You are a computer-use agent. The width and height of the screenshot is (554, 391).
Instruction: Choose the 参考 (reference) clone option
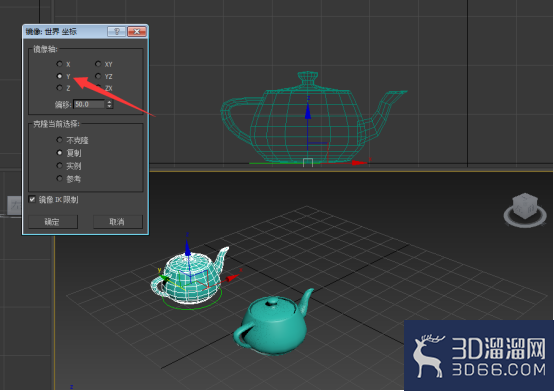coord(60,179)
